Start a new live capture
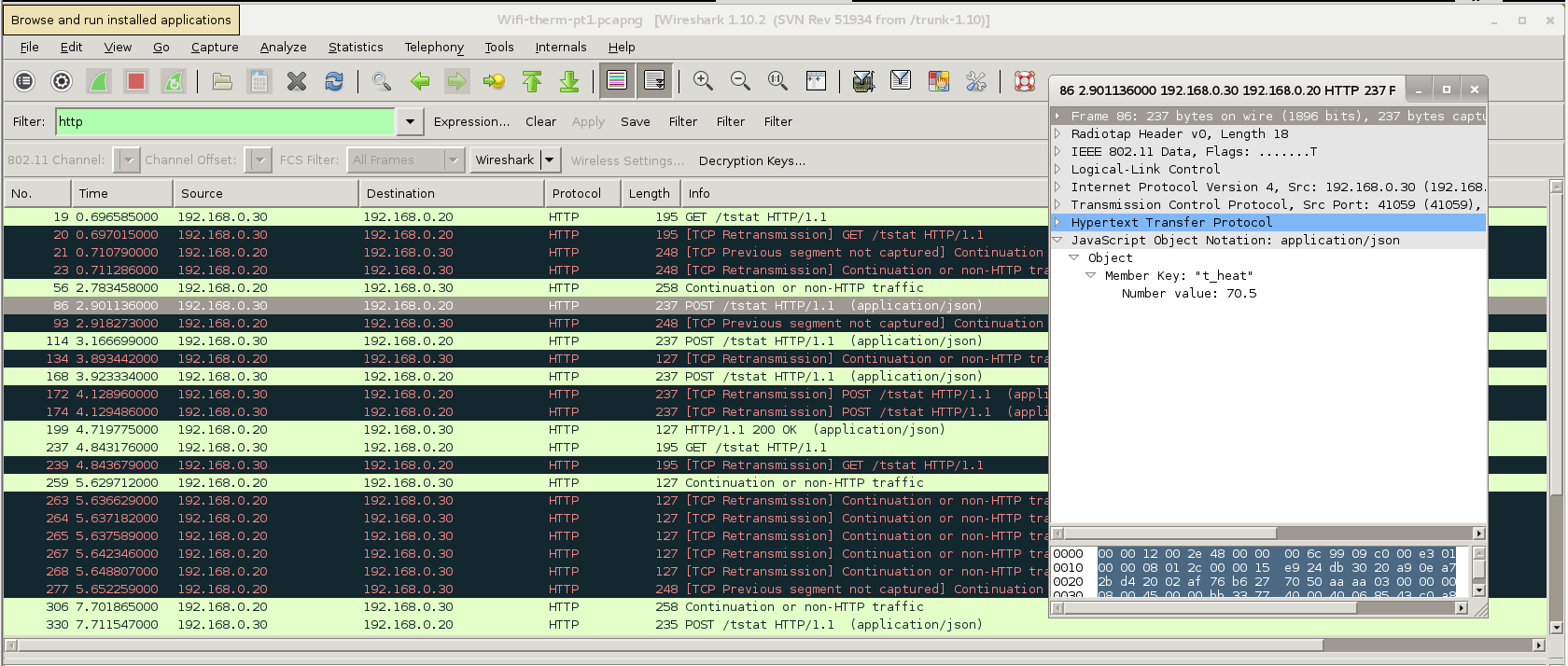Screen dimensions: 1568x666 (99, 81)
